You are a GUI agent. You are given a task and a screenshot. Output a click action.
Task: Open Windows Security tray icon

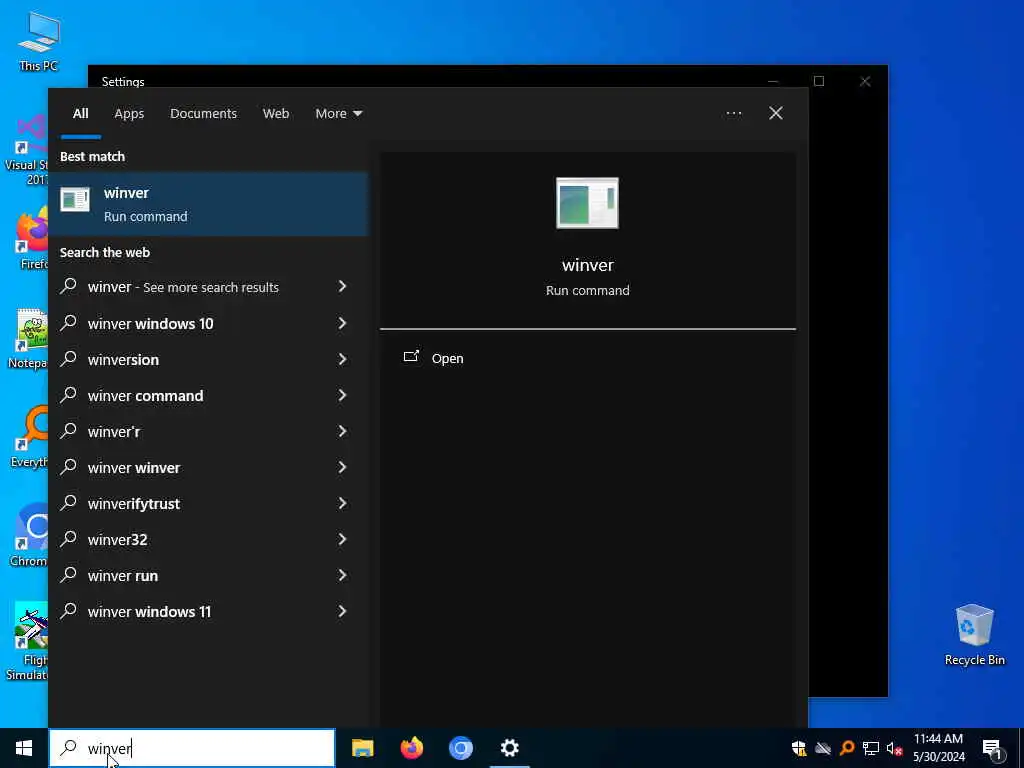point(798,748)
